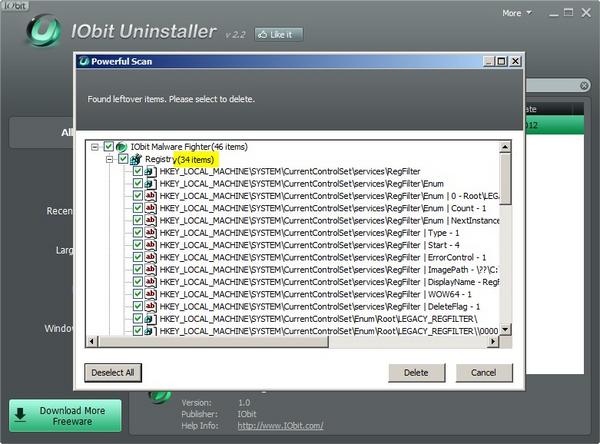600x444 pixels.
Task: Select the LEGACY_REGFILTER\0000 row text
Action: tap(329, 331)
